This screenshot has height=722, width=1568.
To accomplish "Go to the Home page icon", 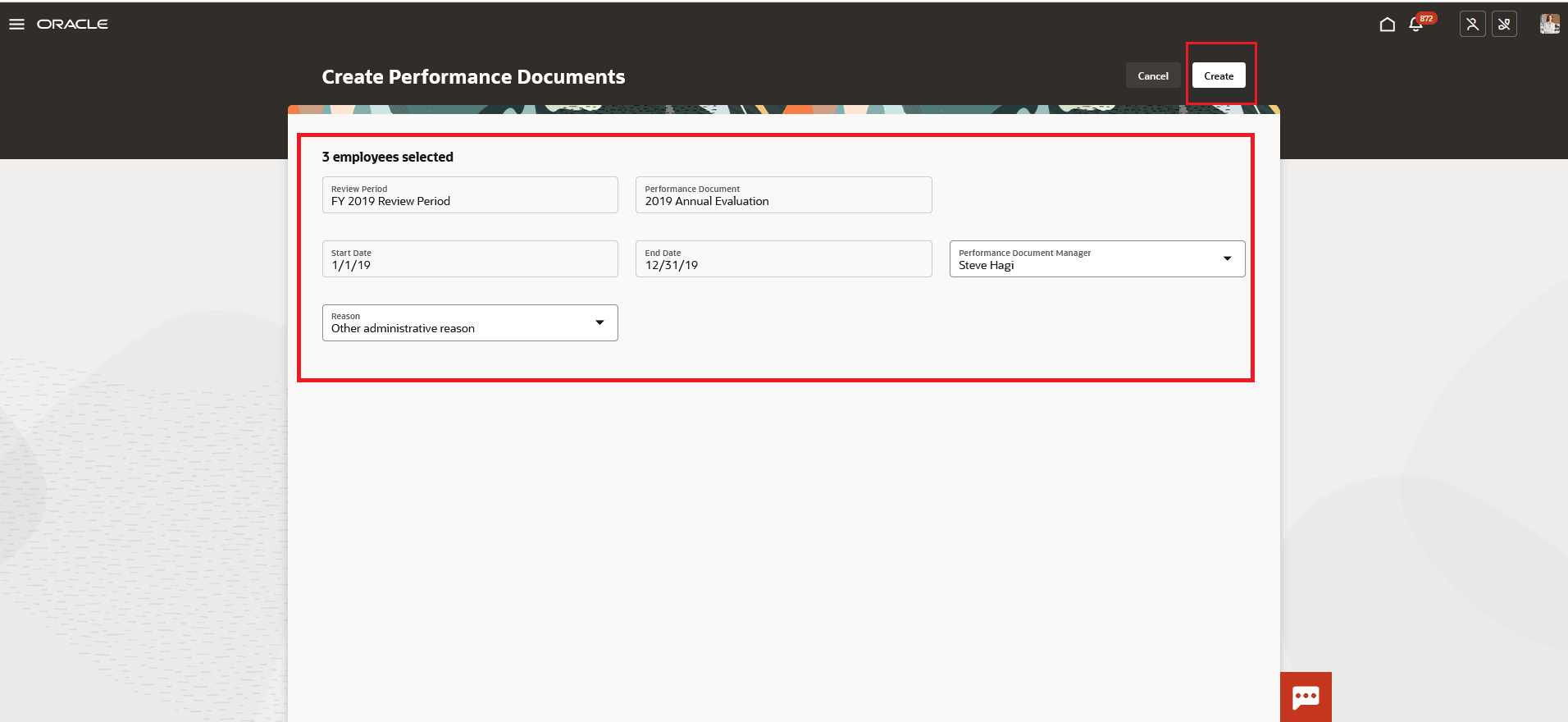I will pyautogui.click(x=1387, y=25).
